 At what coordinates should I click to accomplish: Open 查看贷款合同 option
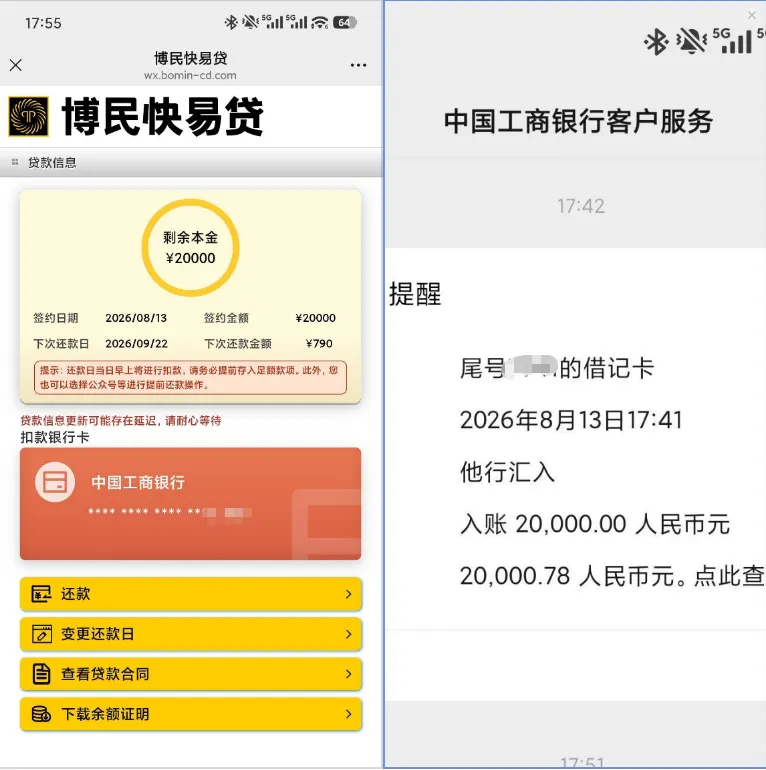tap(191, 674)
